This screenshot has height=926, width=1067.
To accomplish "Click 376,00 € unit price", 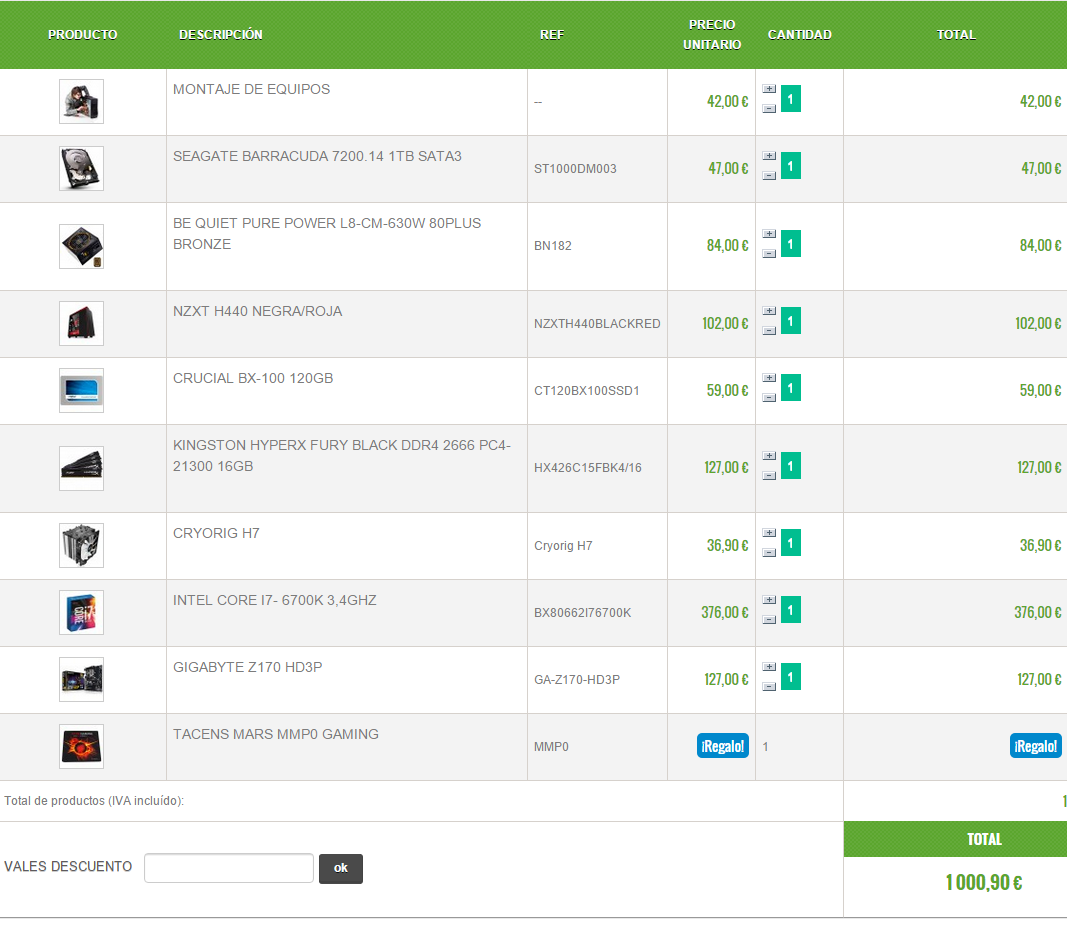I will [725, 612].
